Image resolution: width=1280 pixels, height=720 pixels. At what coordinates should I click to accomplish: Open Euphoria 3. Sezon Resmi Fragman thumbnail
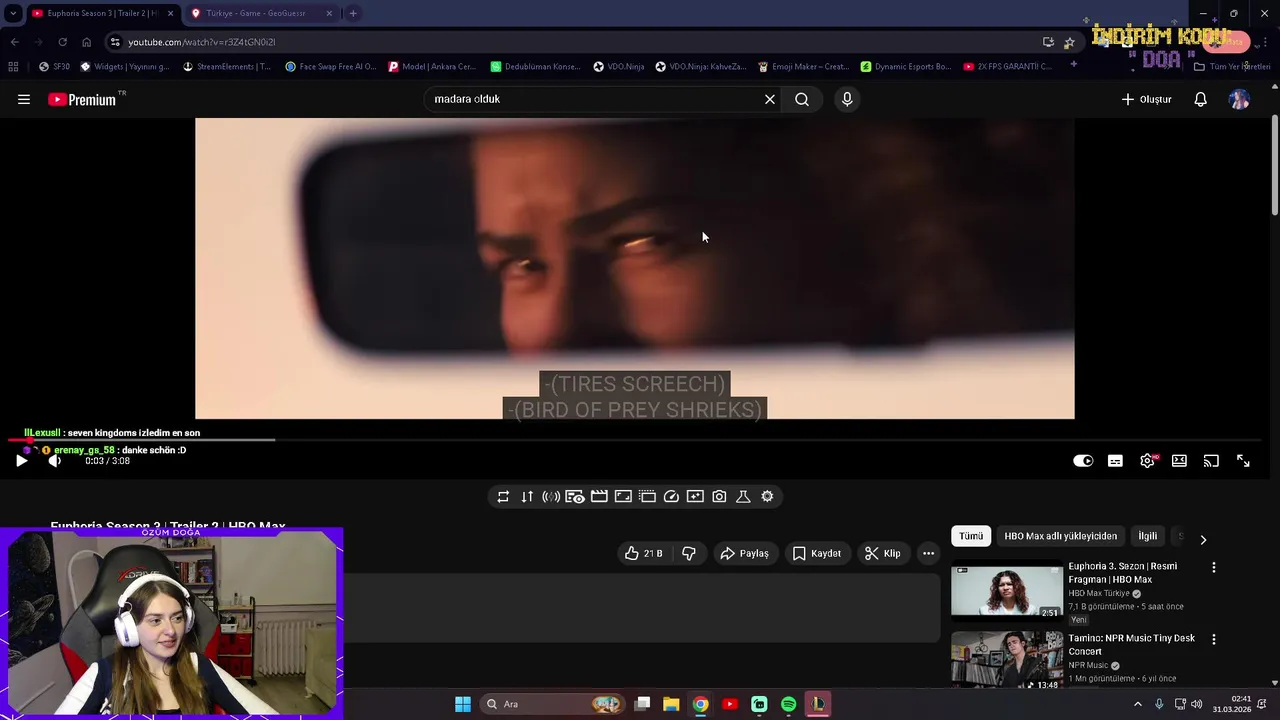[1007, 592]
